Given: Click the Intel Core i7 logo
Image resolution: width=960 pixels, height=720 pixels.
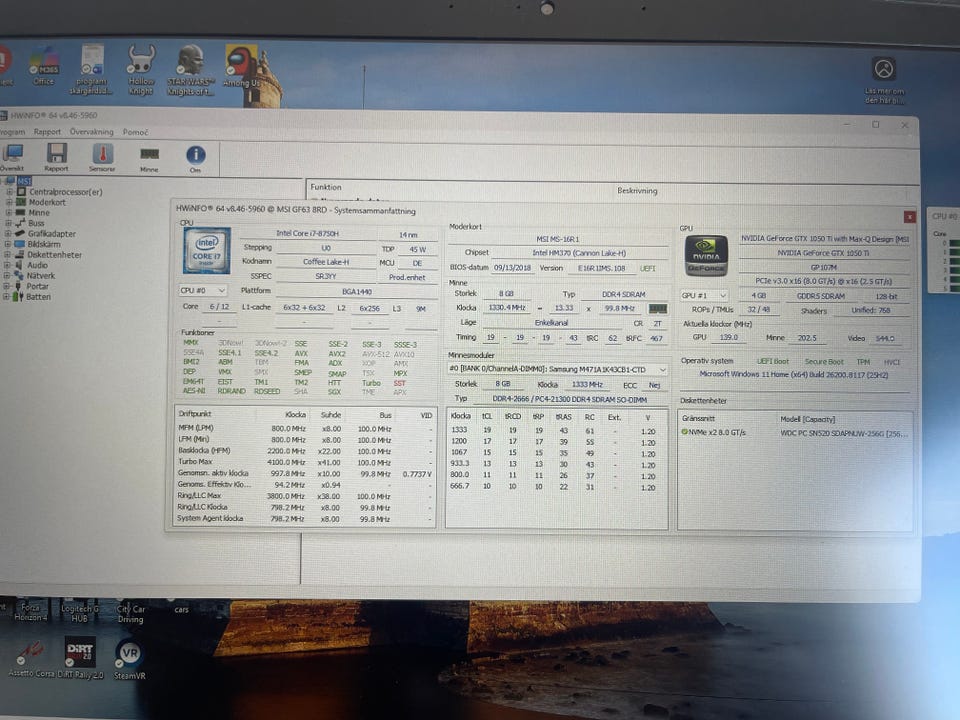Looking at the screenshot, I should tap(207, 251).
